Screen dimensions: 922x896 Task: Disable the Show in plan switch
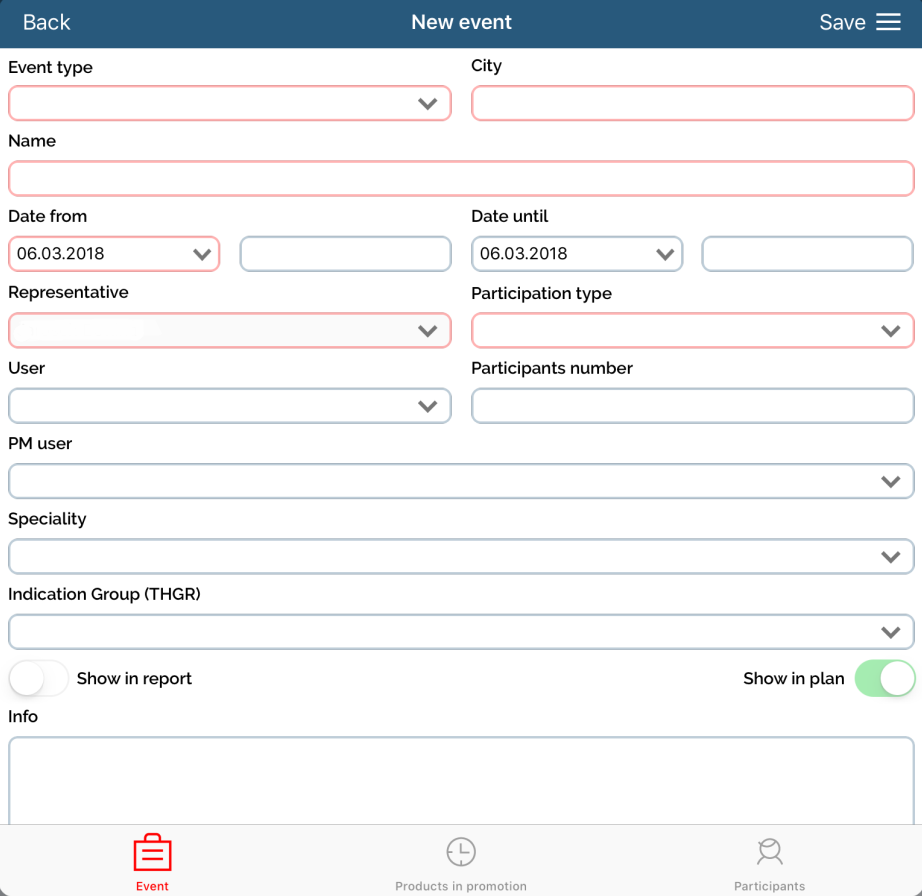point(885,678)
